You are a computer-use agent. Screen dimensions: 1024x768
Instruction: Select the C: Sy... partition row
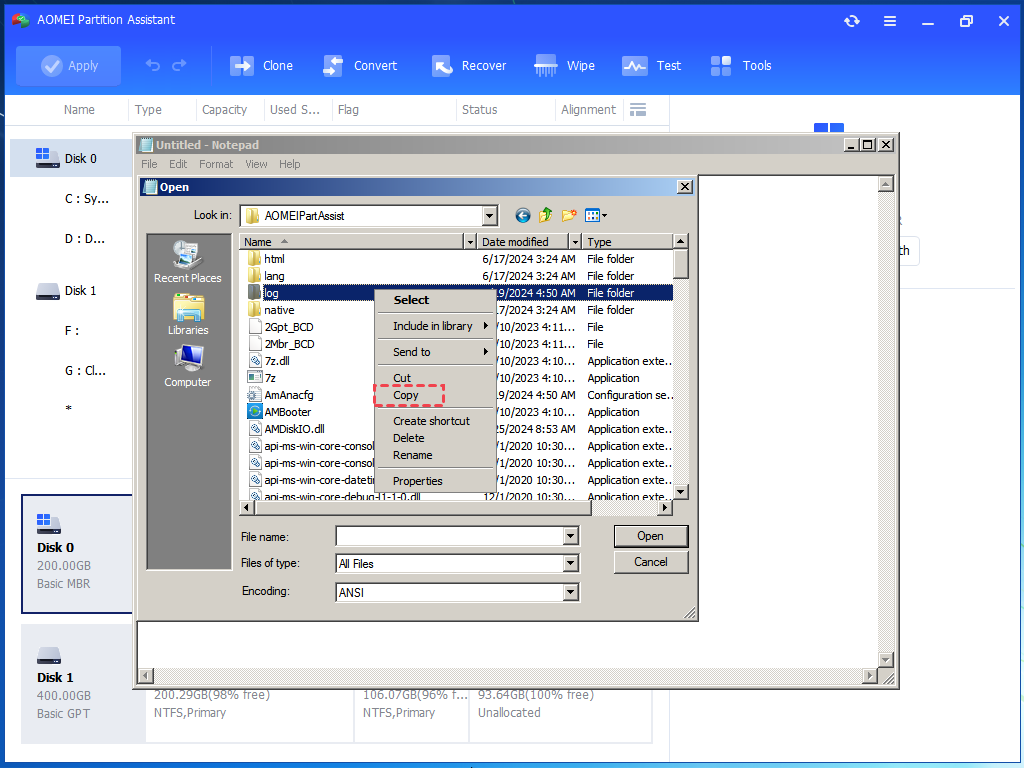click(x=87, y=199)
